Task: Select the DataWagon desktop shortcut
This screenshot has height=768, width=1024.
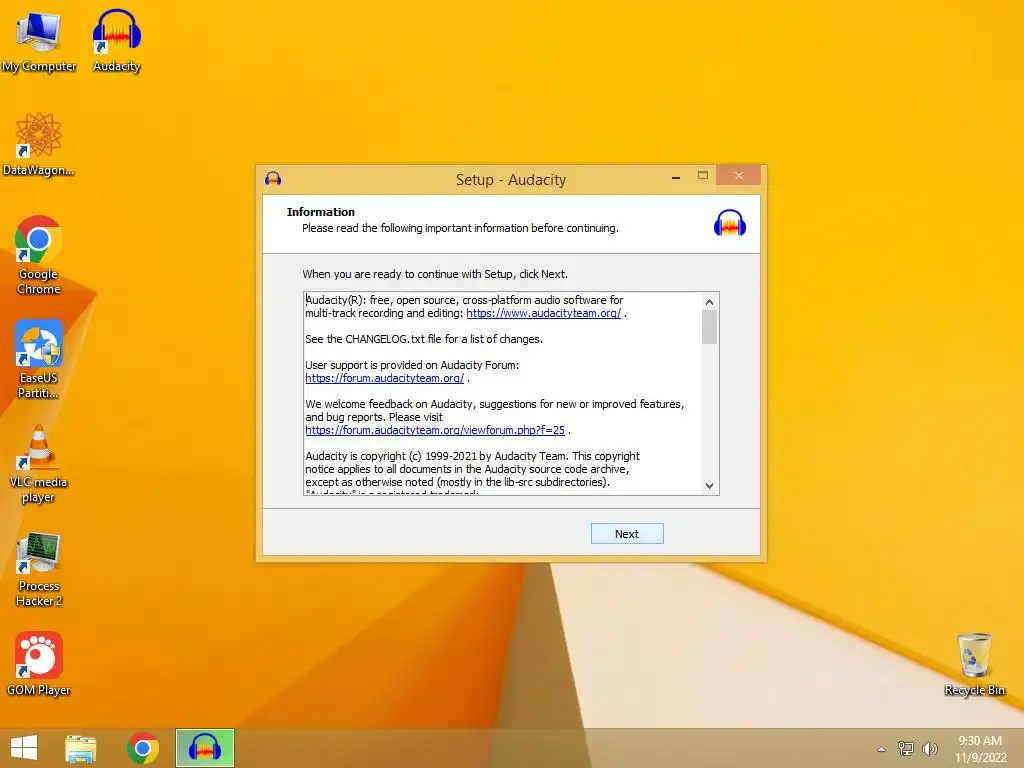Action: [x=39, y=144]
